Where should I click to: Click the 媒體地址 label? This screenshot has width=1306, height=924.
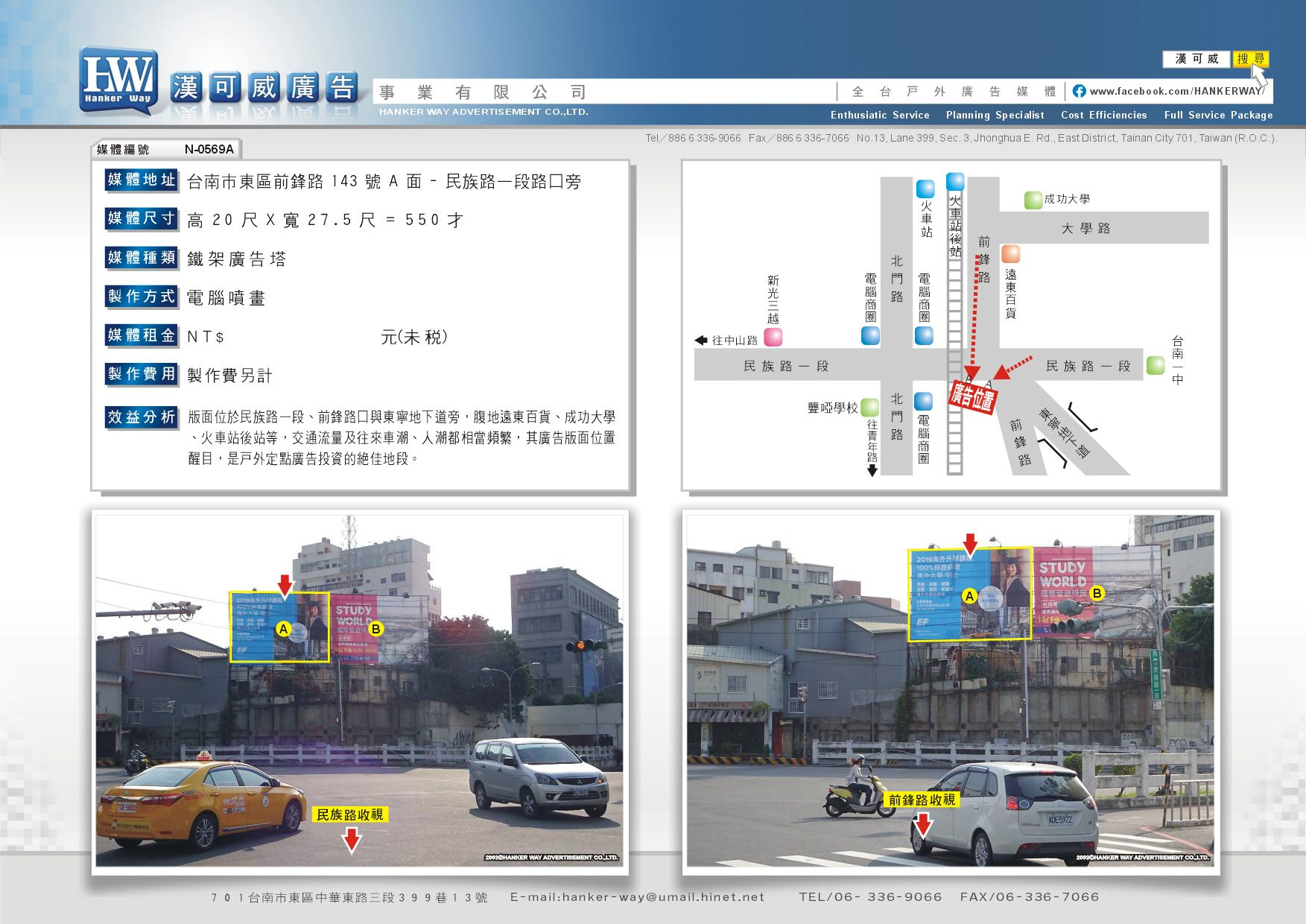pyautogui.click(x=142, y=180)
